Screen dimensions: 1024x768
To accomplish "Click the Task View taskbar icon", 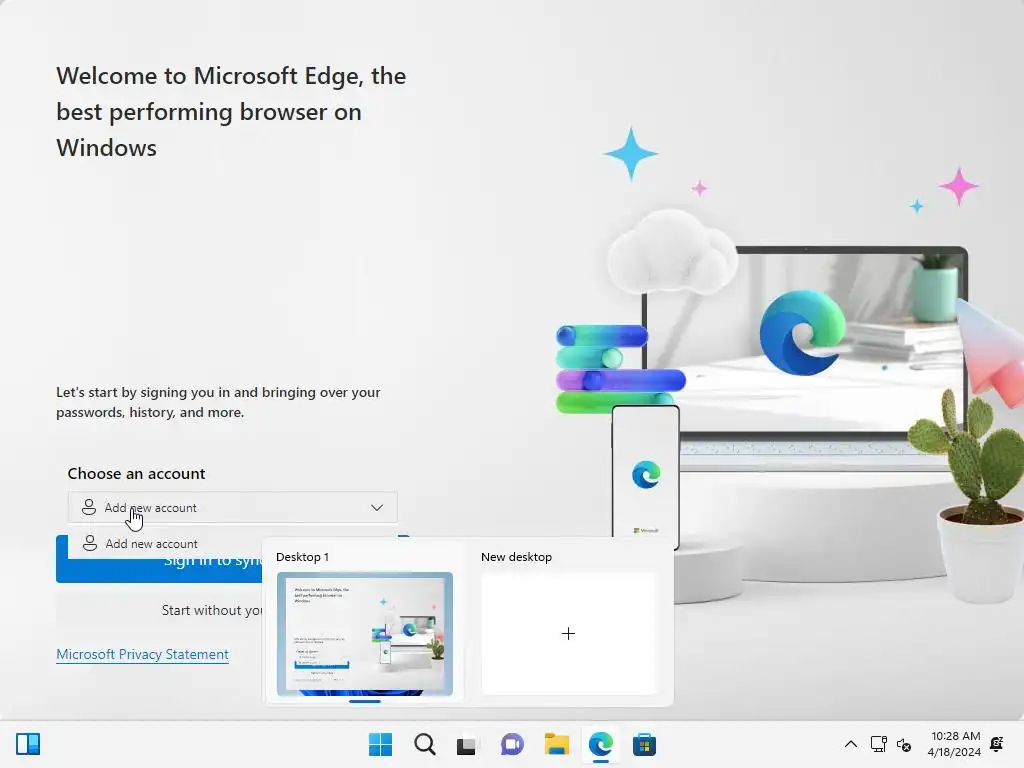I will (x=466, y=744).
